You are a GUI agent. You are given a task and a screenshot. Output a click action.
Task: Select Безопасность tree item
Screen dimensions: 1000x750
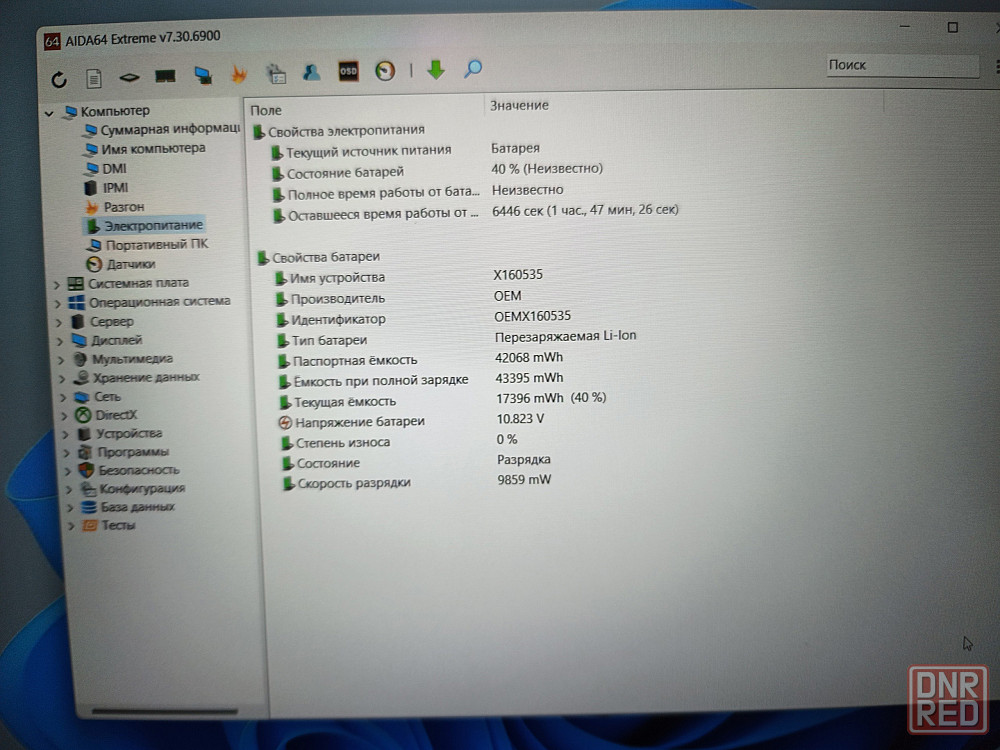pos(129,471)
